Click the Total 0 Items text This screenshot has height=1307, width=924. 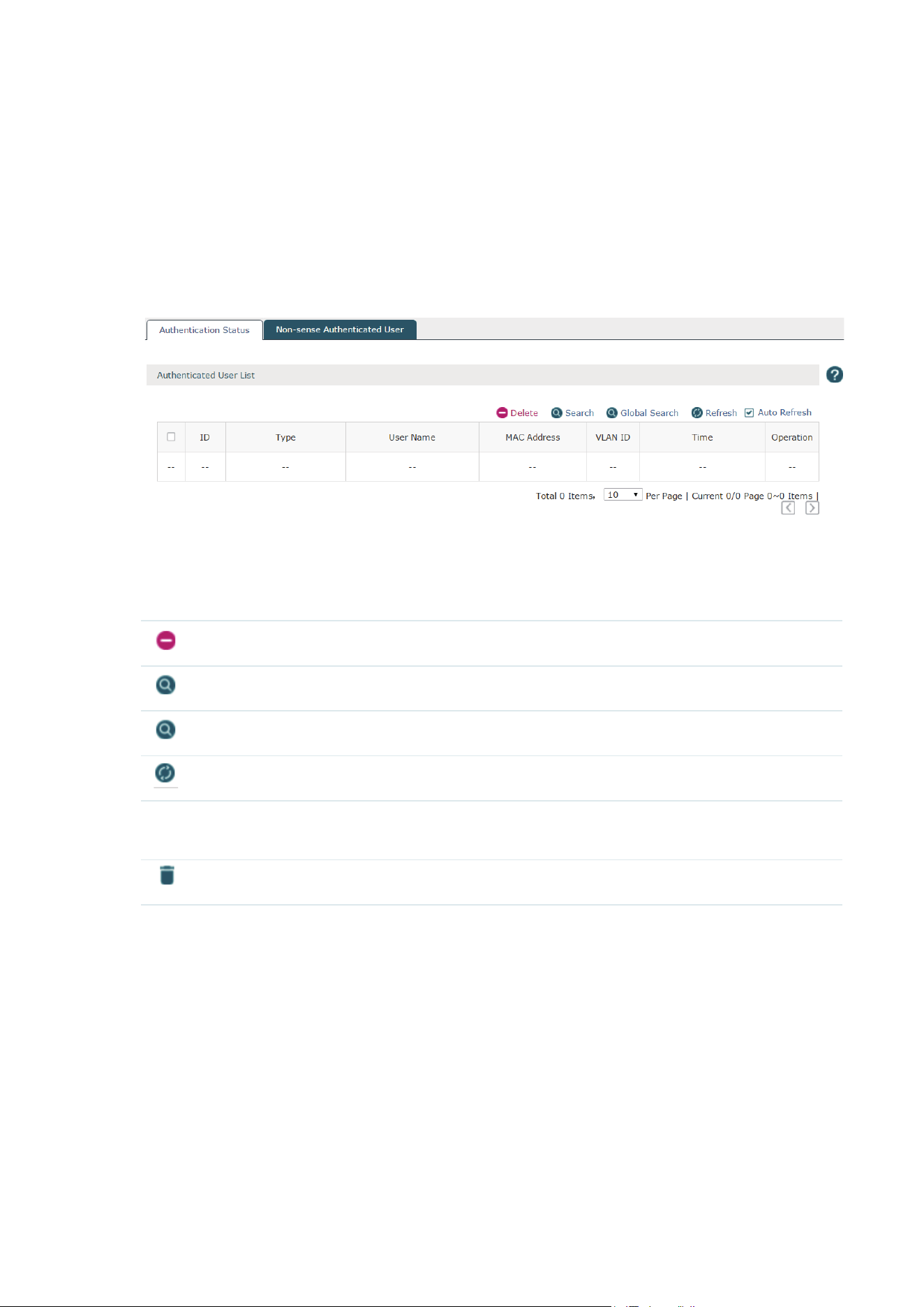[565, 496]
